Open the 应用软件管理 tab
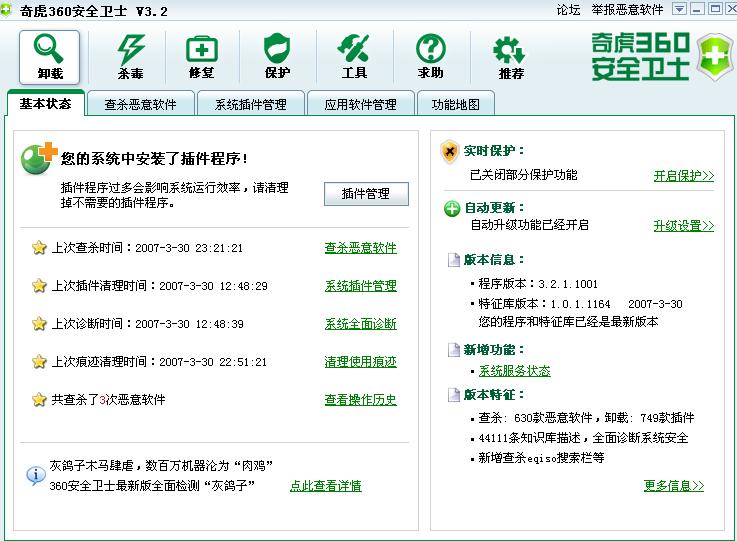This screenshot has height=541, width=737. [361, 104]
